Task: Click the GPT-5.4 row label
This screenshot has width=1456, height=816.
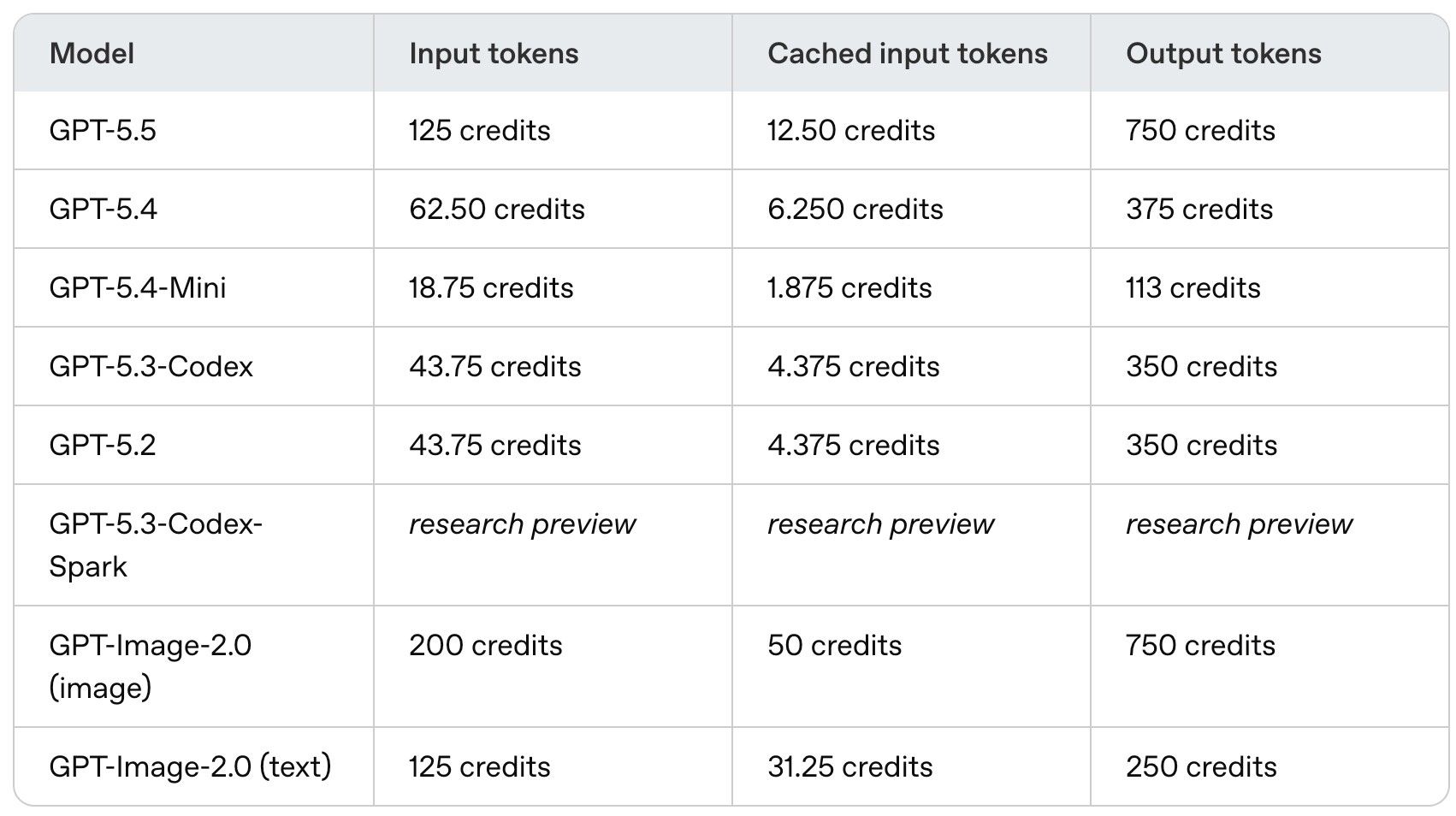Action: [x=104, y=210]
